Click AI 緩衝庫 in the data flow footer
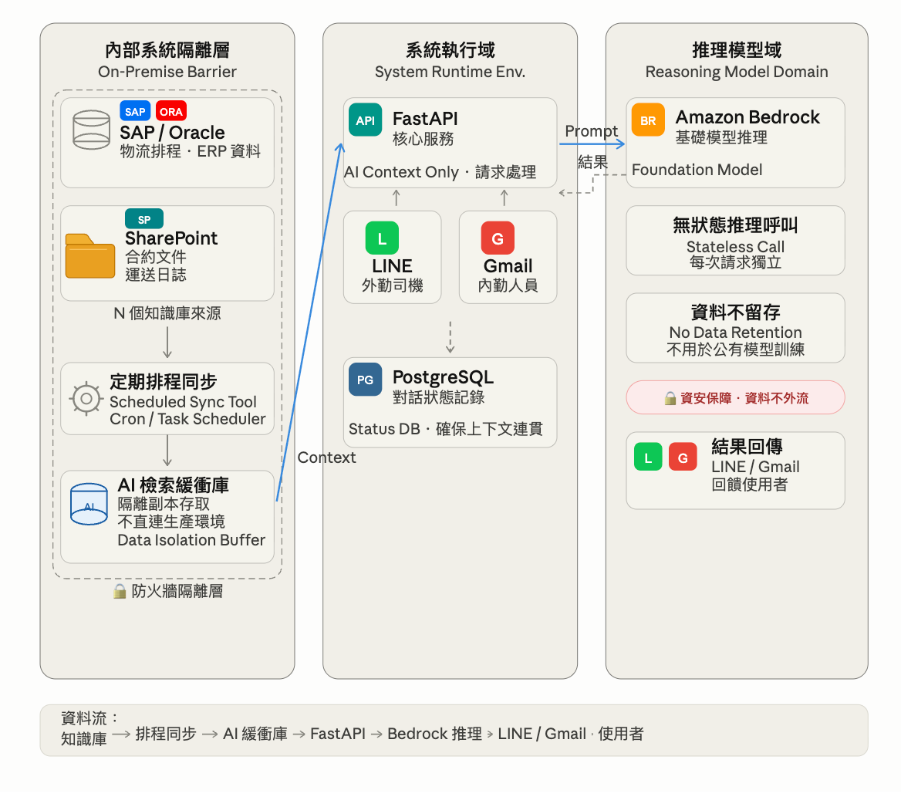This screenshot has width=901, height=792. [255, 734]
